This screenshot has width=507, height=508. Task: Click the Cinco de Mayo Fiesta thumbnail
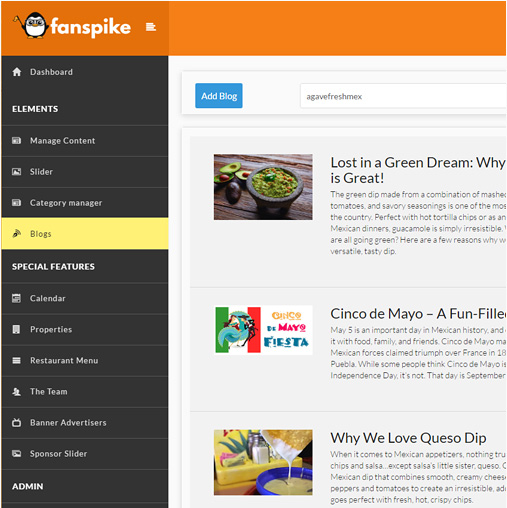[x=264, y=330]
